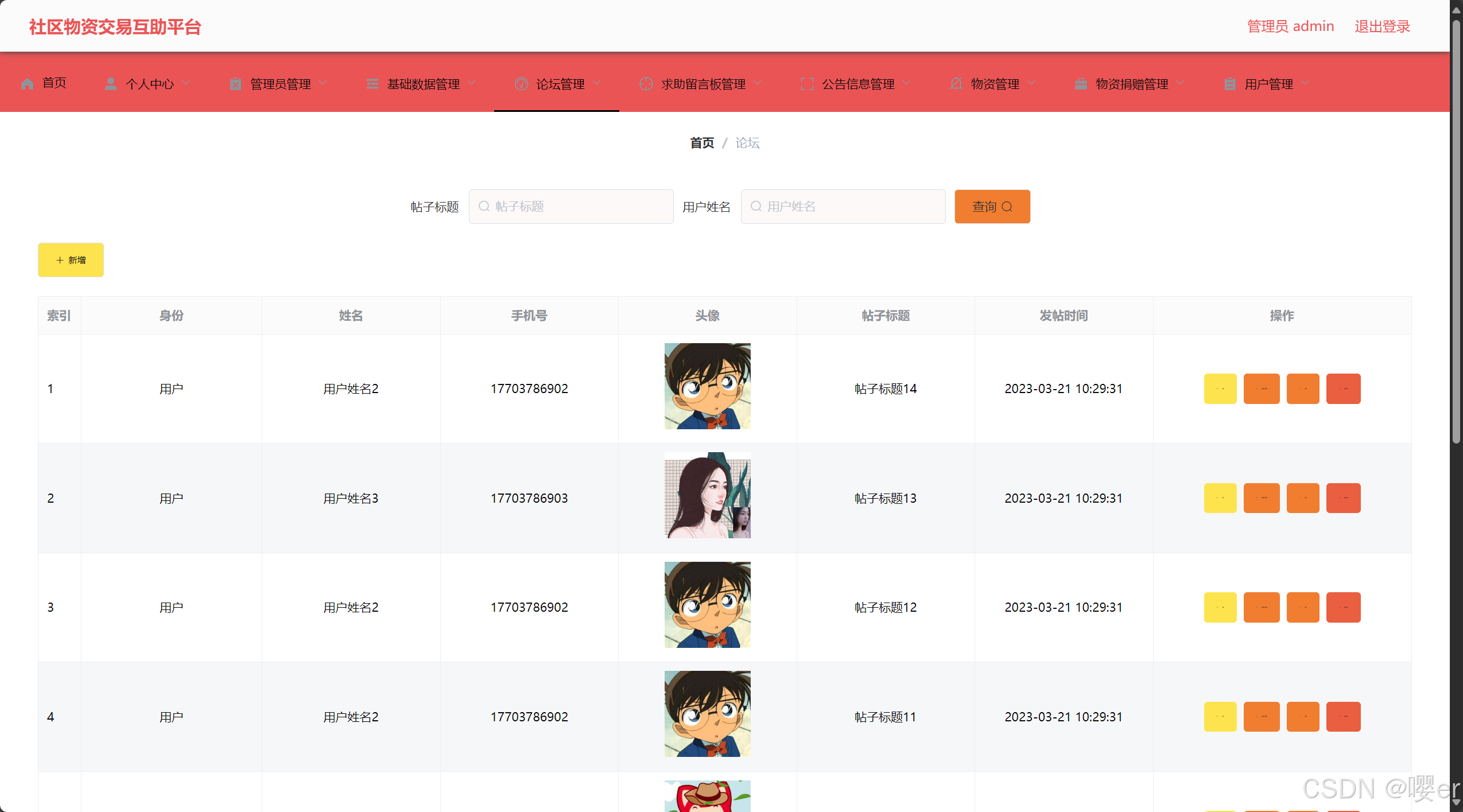Click the 首页 breadcrumb link
Screen dimensions: 1463x812
click(x=701, y=143)
